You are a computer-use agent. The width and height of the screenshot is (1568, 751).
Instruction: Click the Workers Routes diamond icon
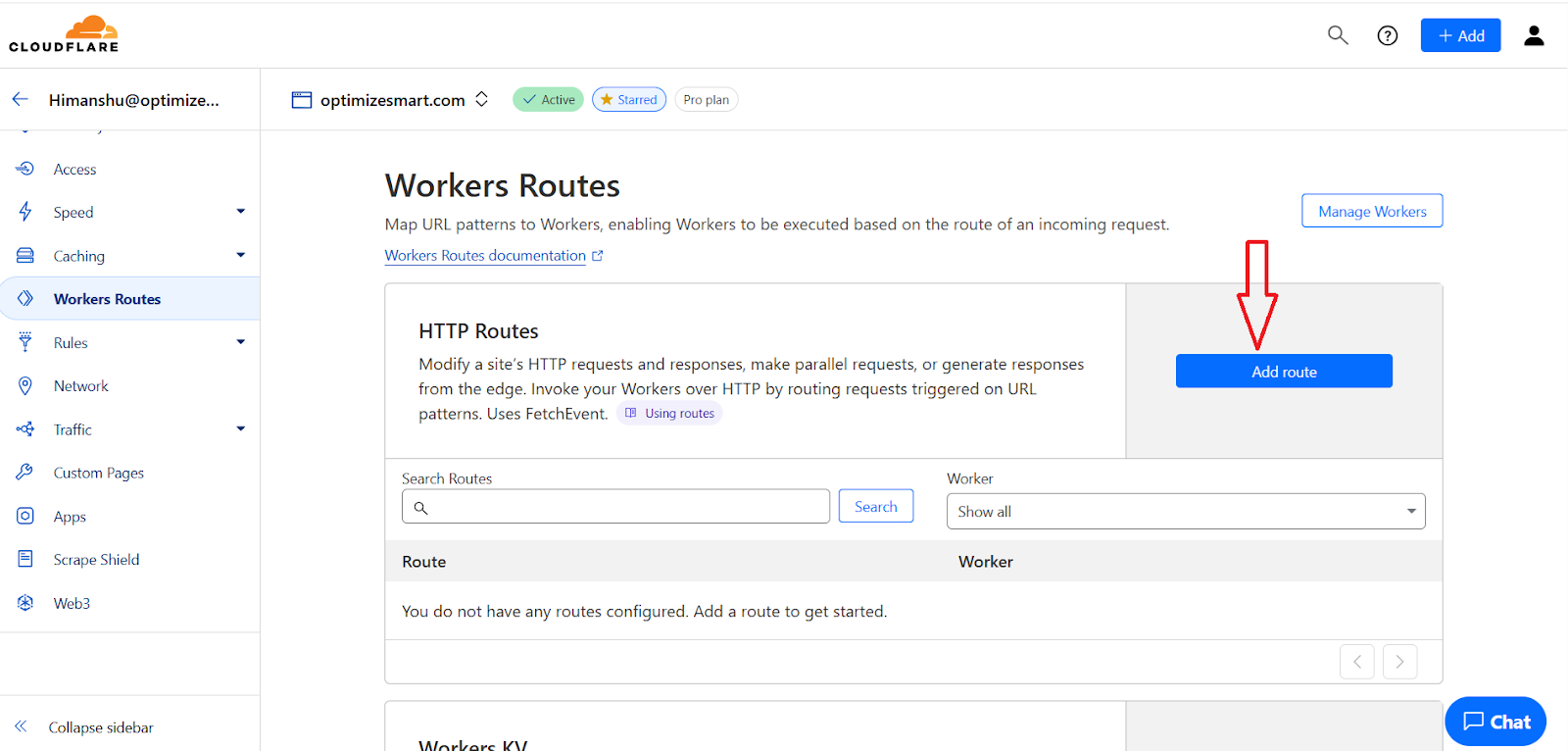[25, 298]
